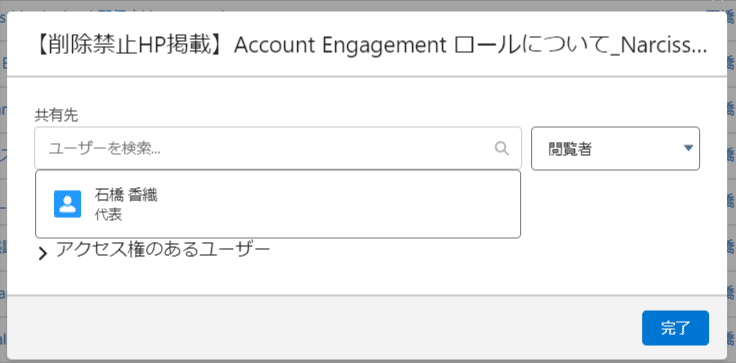Select 石橋 香織 from suggestion list
Screen dimensions: 736x363
click(278, 204)
